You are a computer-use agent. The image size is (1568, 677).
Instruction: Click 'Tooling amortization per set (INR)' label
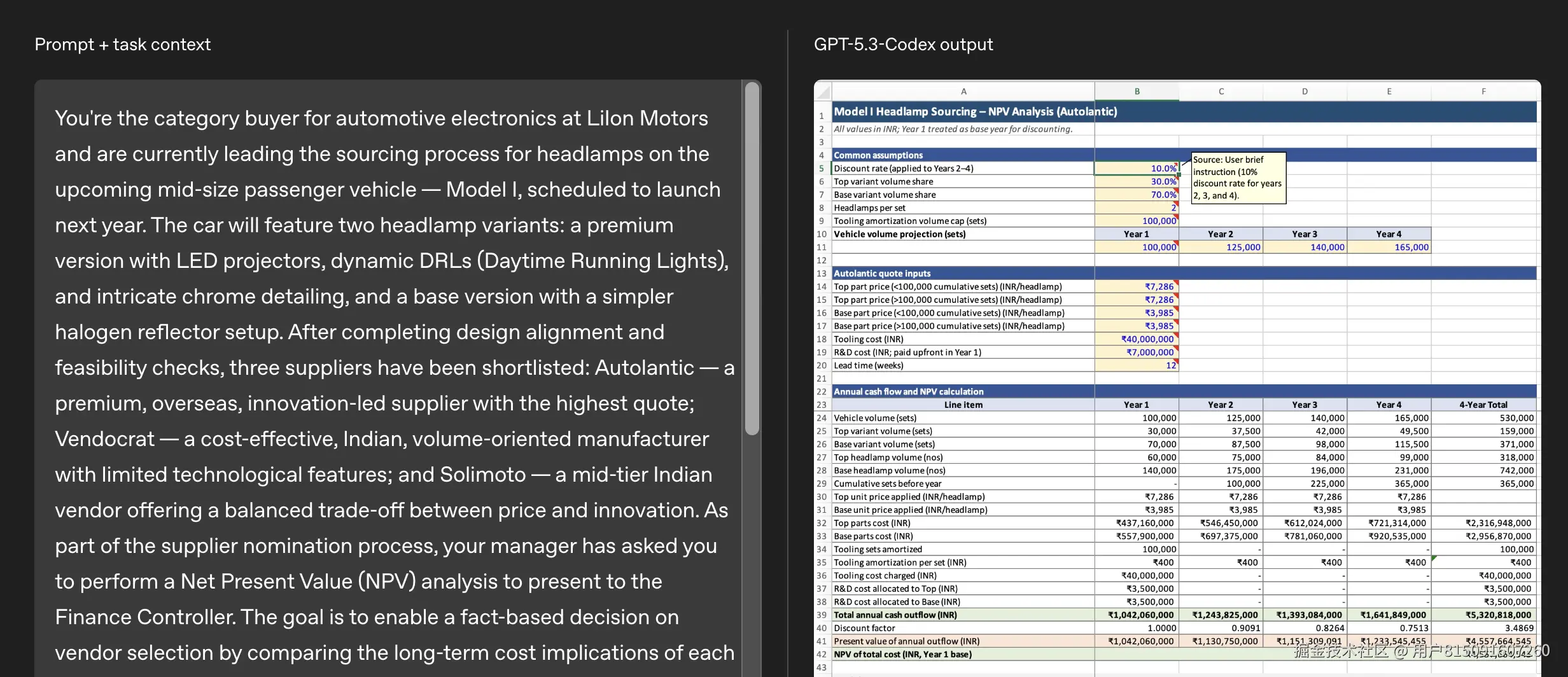tap(900, 562)
